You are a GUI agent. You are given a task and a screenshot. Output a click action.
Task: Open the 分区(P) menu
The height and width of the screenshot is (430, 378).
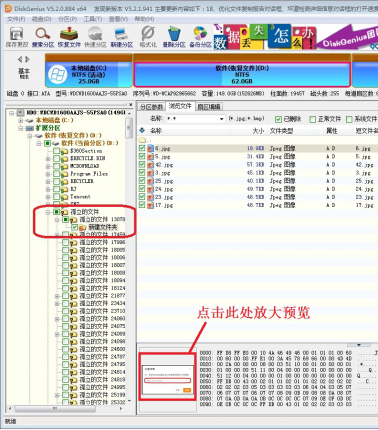(x=67, y=19)
